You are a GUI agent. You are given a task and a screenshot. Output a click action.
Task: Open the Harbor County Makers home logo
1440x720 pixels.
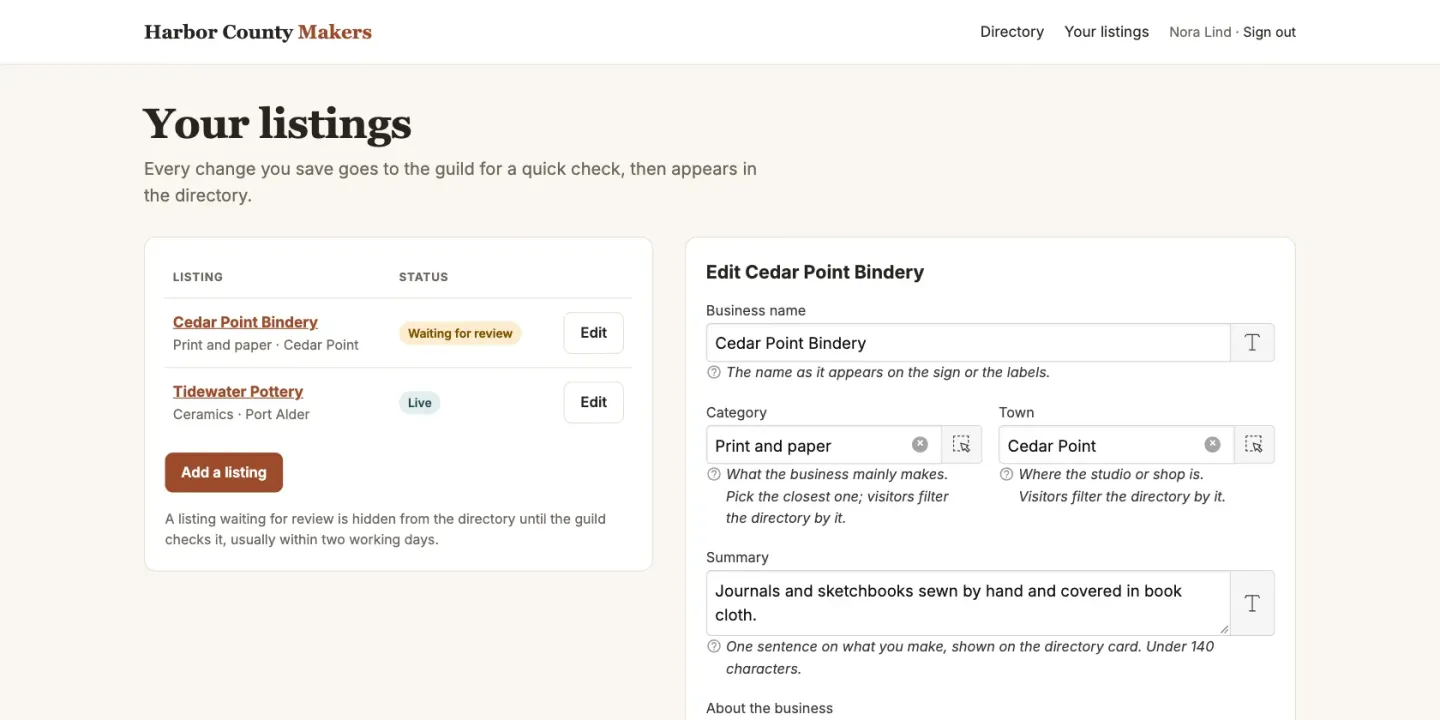(258, 32)
